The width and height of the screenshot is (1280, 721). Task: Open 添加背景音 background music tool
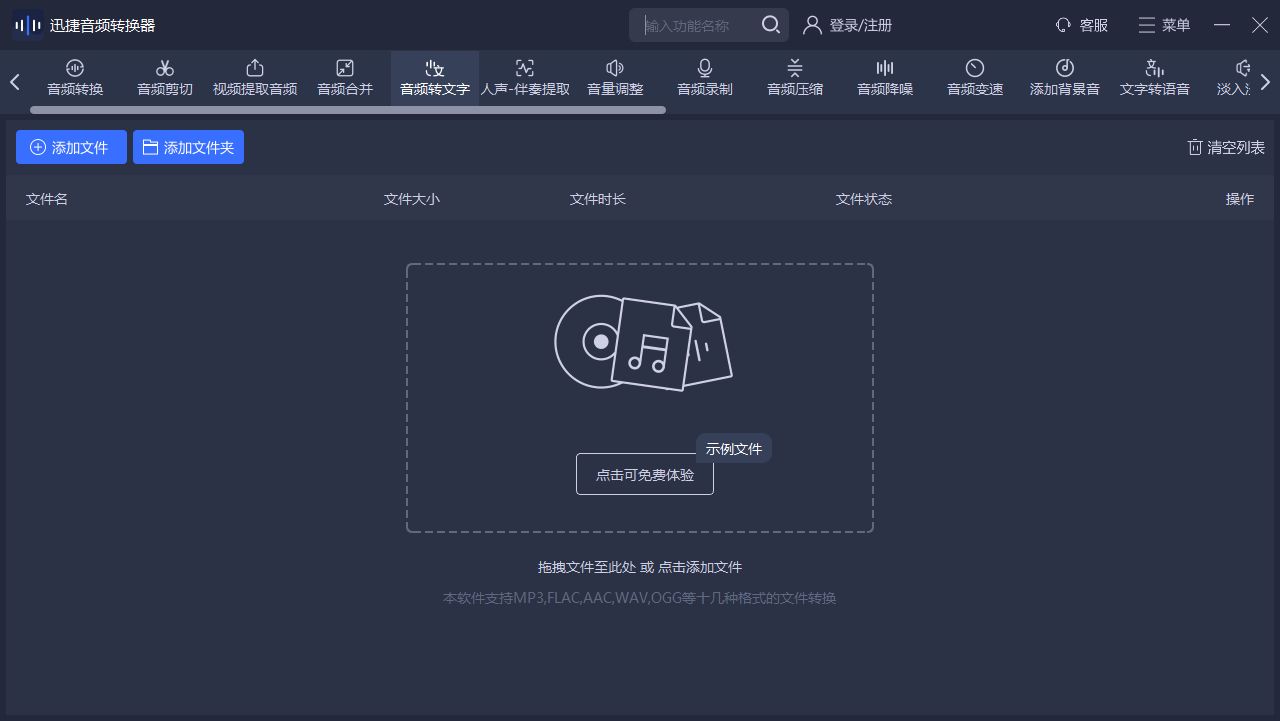pyautogui.click(x=1065, y=78)
